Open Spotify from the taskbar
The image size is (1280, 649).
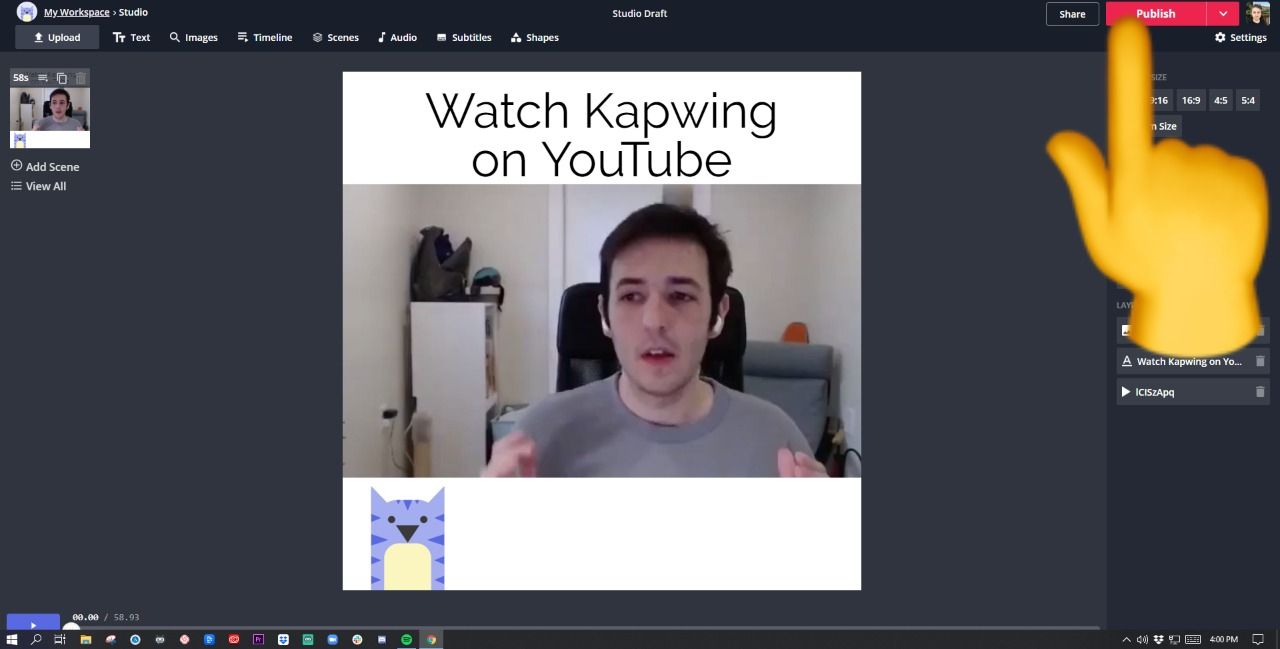click(x=406, y=639)
